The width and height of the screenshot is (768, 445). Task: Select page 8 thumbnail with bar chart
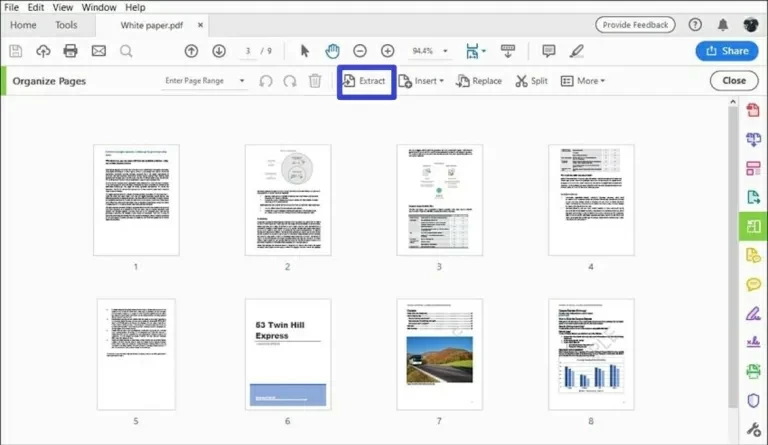591,354
